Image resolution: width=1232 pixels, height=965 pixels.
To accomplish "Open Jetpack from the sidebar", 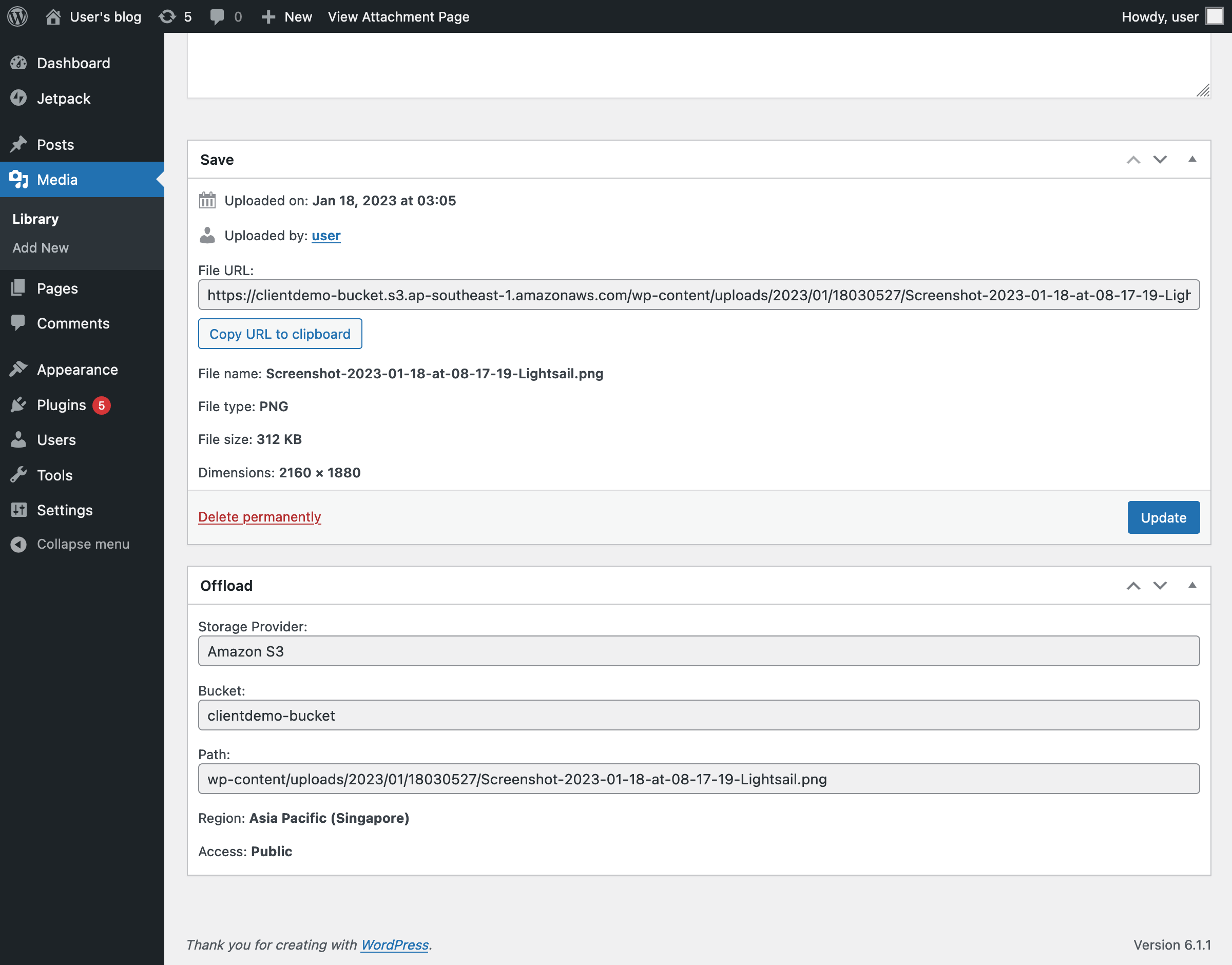I will tap(63, 99).
